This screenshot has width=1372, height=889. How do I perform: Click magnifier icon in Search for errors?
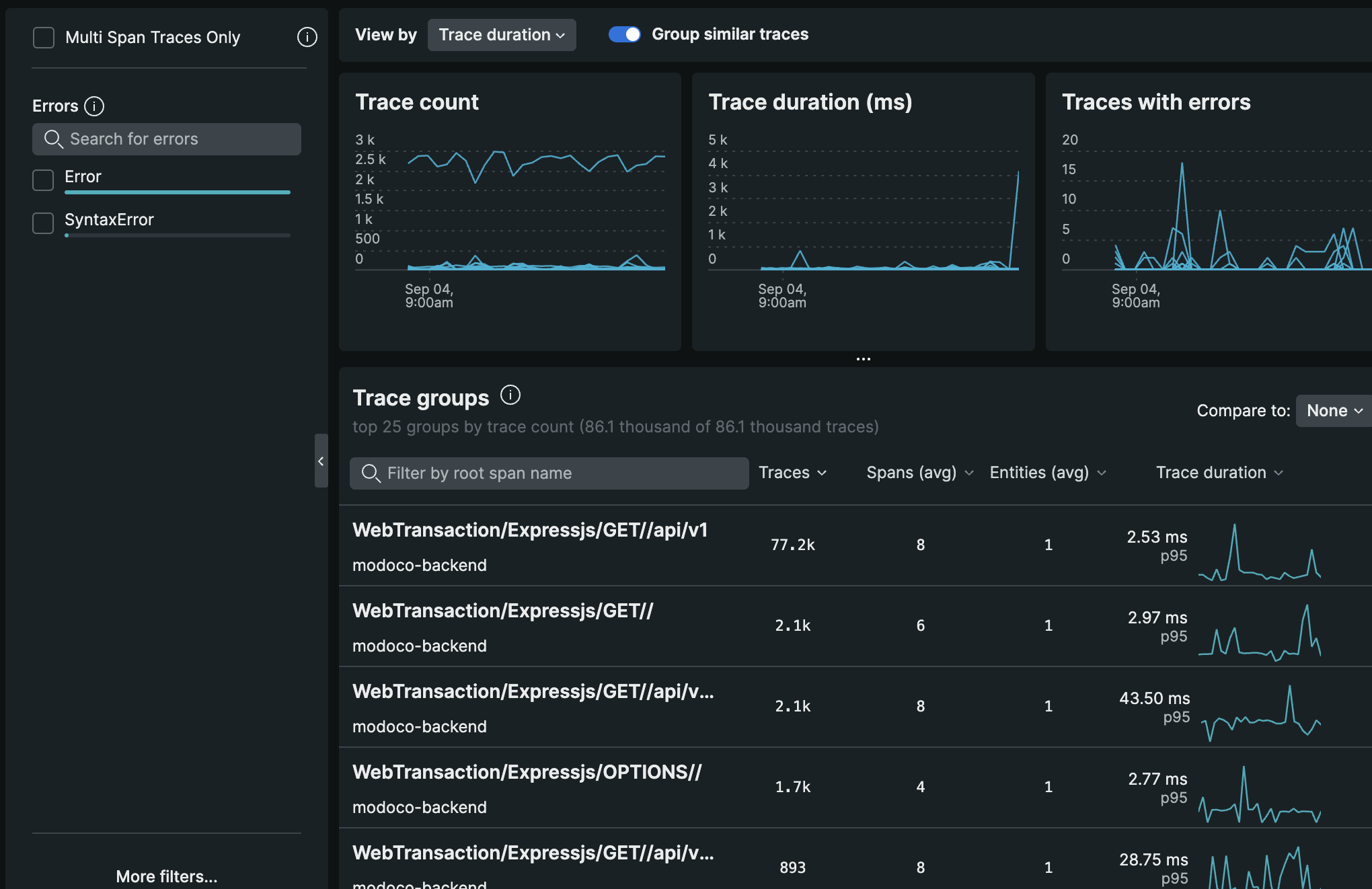53,139
